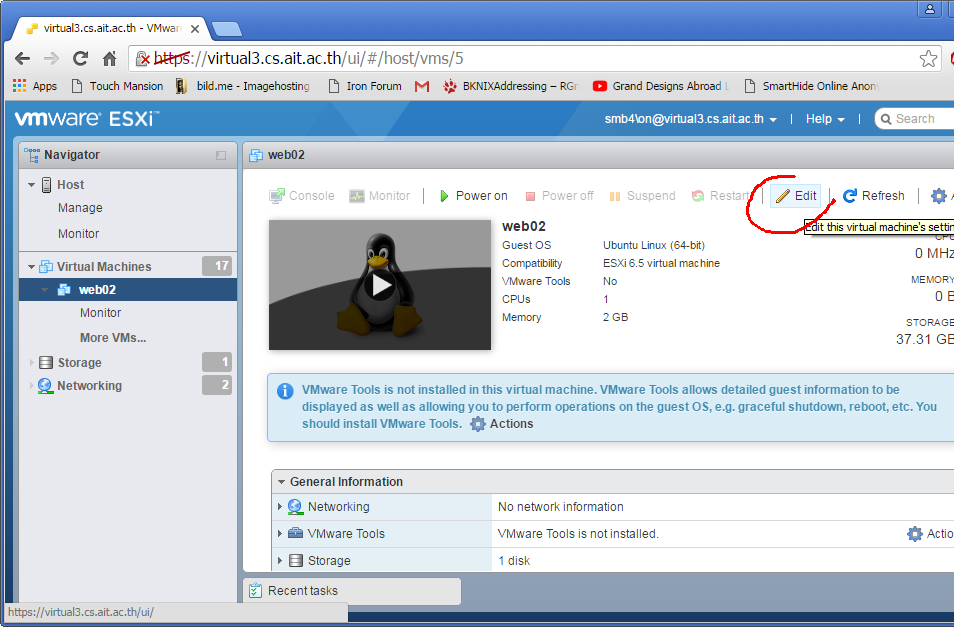Image resolution: width=954 pixels, height=627 pixels.
Task: Open Monitor under Host
Action: [78, 234]
